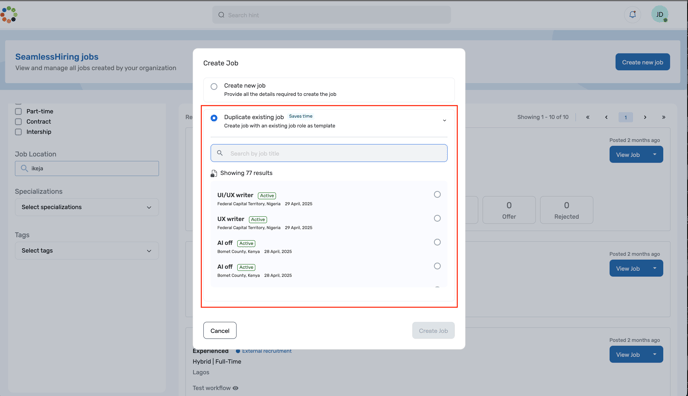Select the Duplicate existing job radio option
This screenshot has width=688, height=396.
coord(214,118)
